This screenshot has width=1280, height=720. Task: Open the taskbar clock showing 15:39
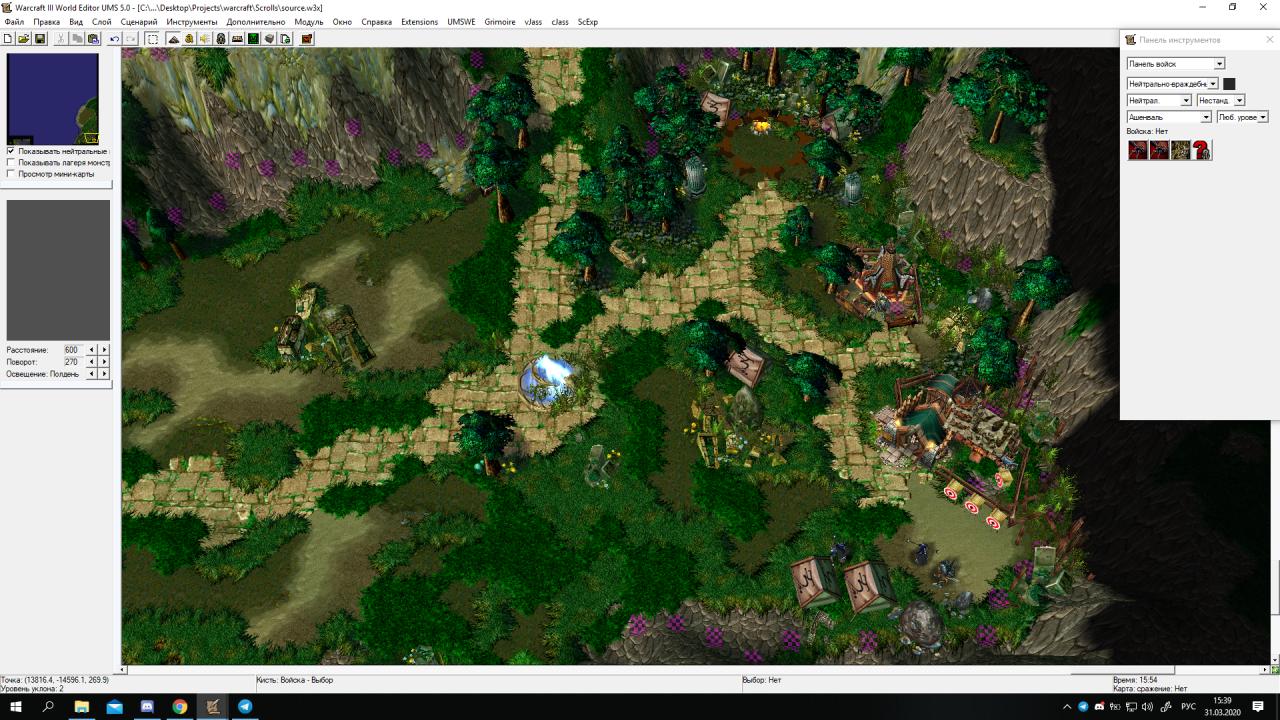(x=1222, y=706)
